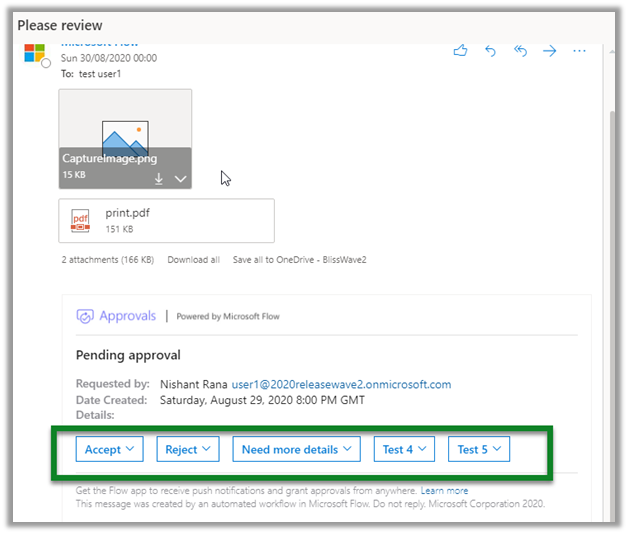Open the More actions ellipsis menu
The height and width of the screenshot is (534, 628).
tap(579, 51)
